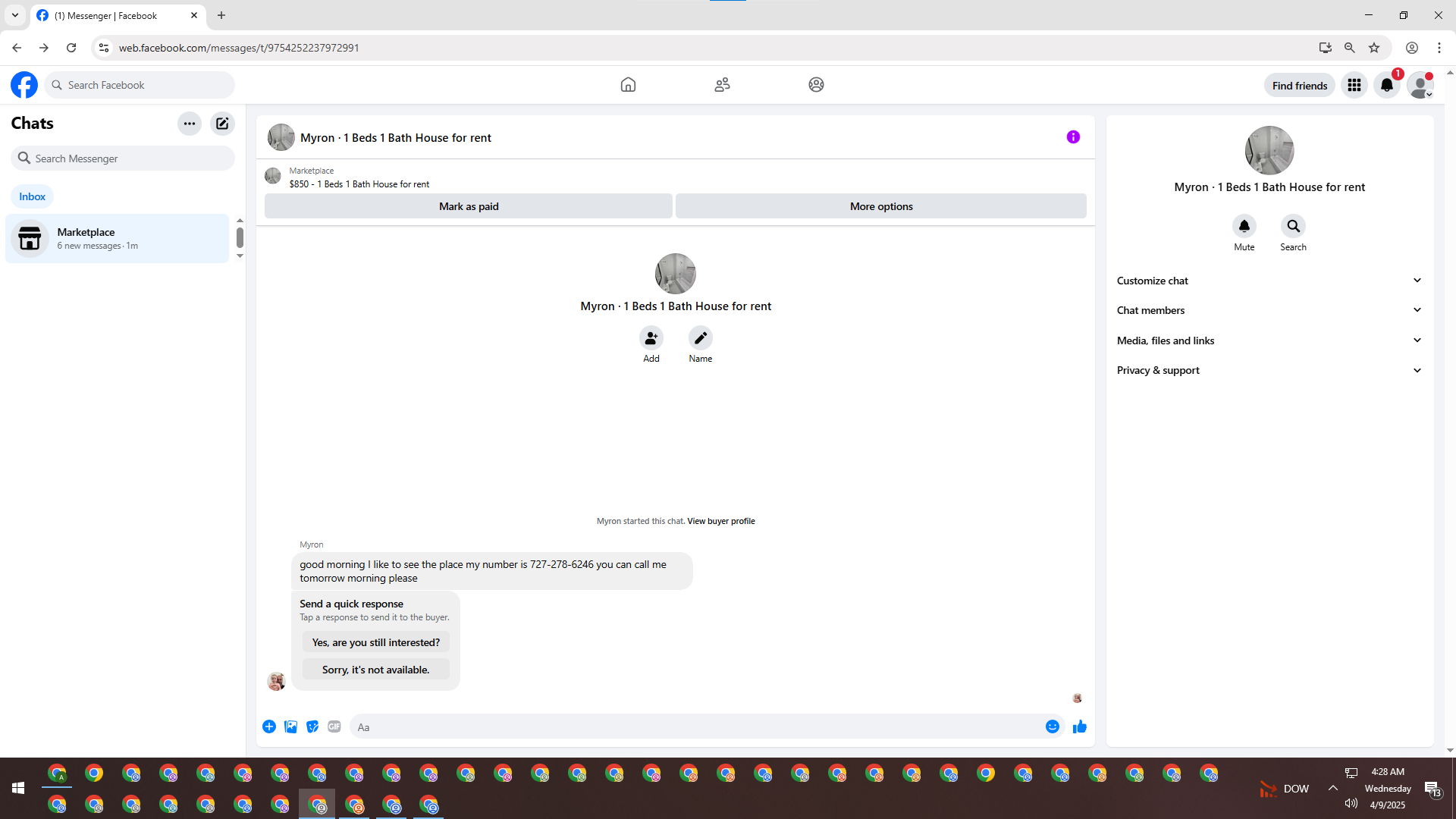Mute this conversation bell icon
This screenshot has width=1456, height=819.
click(x=1244, y=226)
